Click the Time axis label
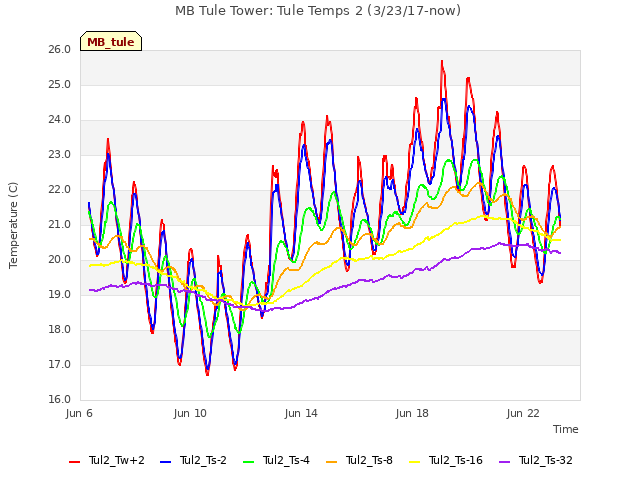The width and height of the screenshot is (640, 480). tap(566, 429)
